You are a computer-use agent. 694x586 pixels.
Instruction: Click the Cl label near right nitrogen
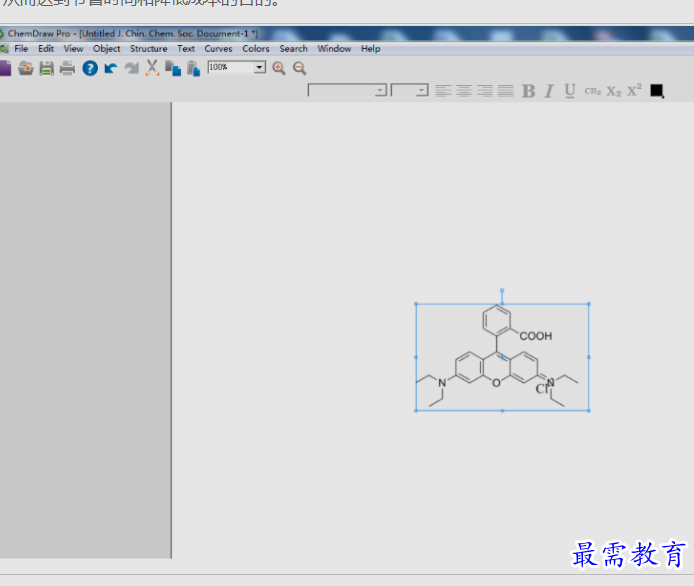(541, 389)
